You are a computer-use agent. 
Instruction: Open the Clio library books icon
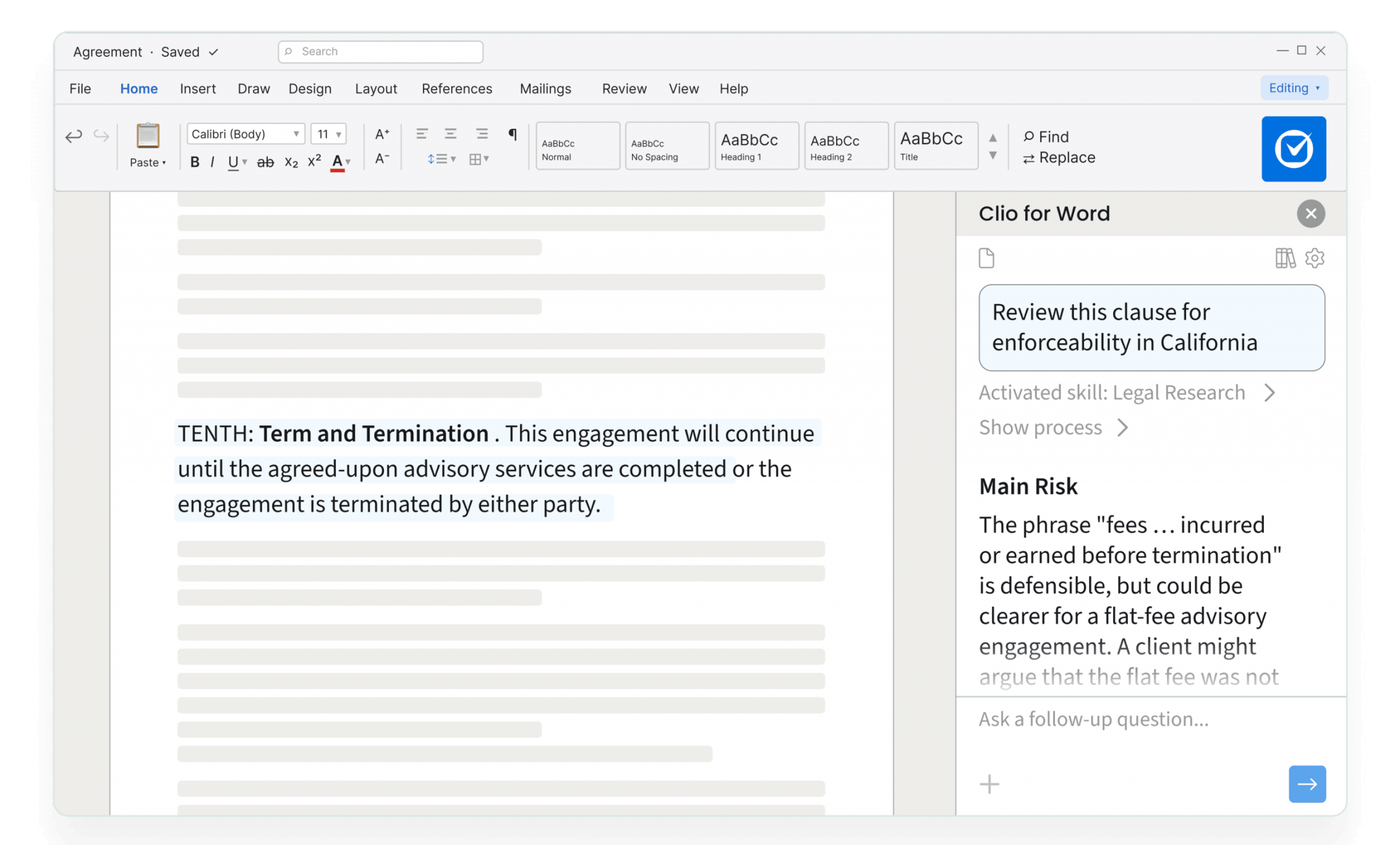[x=1285, y=258]
